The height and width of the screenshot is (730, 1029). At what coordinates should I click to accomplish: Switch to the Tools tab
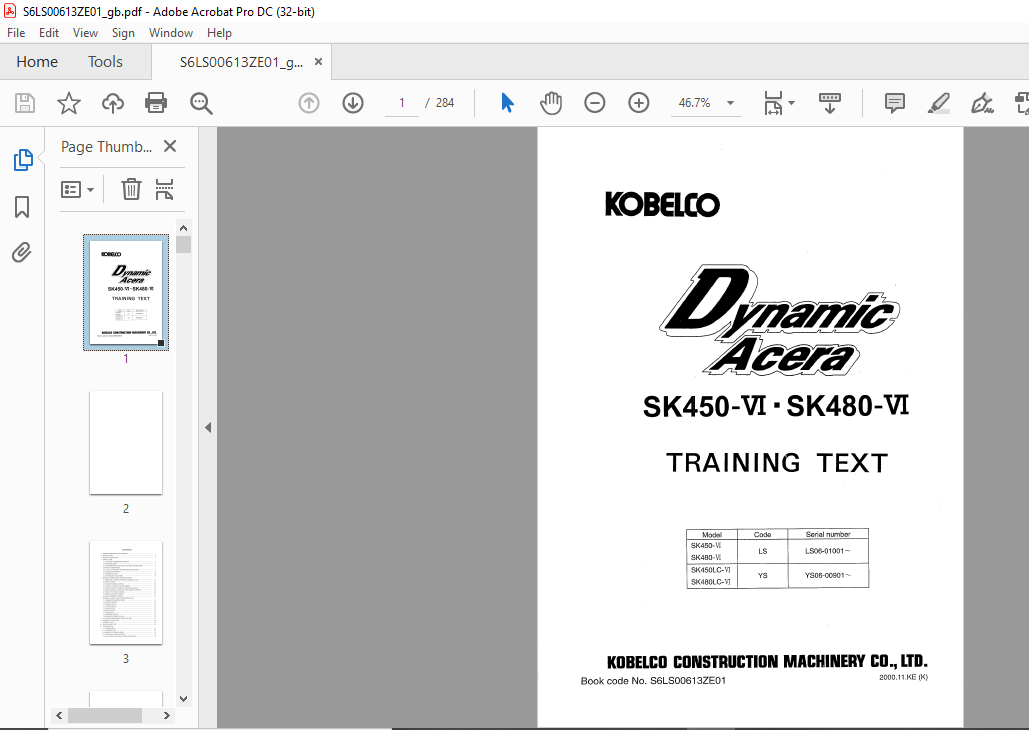(x=105, y=62)
